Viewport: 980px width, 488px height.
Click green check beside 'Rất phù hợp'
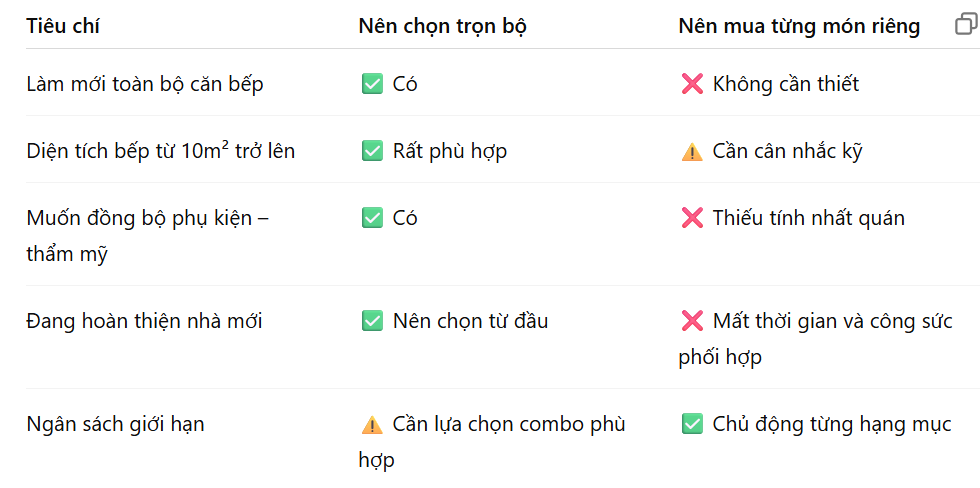[372, 151]
